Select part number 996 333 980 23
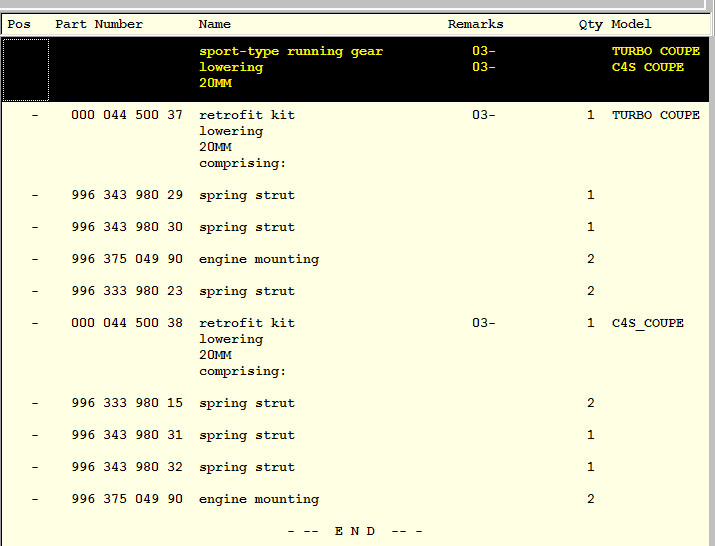The height and width of the screenshot is (546, 715). tap(127, 291)
